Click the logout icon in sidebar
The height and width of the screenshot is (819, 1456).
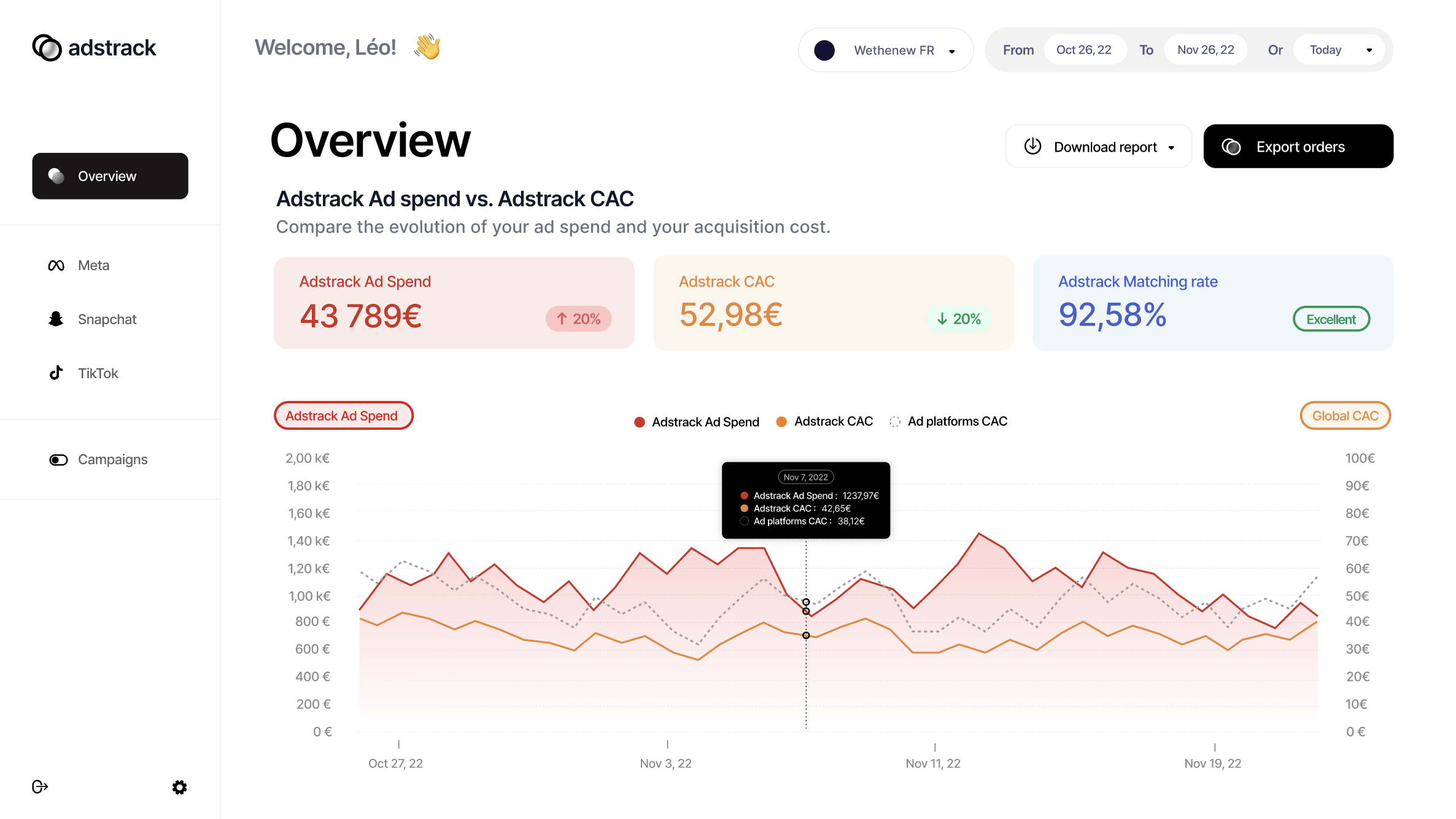click(x=40, y=786)
